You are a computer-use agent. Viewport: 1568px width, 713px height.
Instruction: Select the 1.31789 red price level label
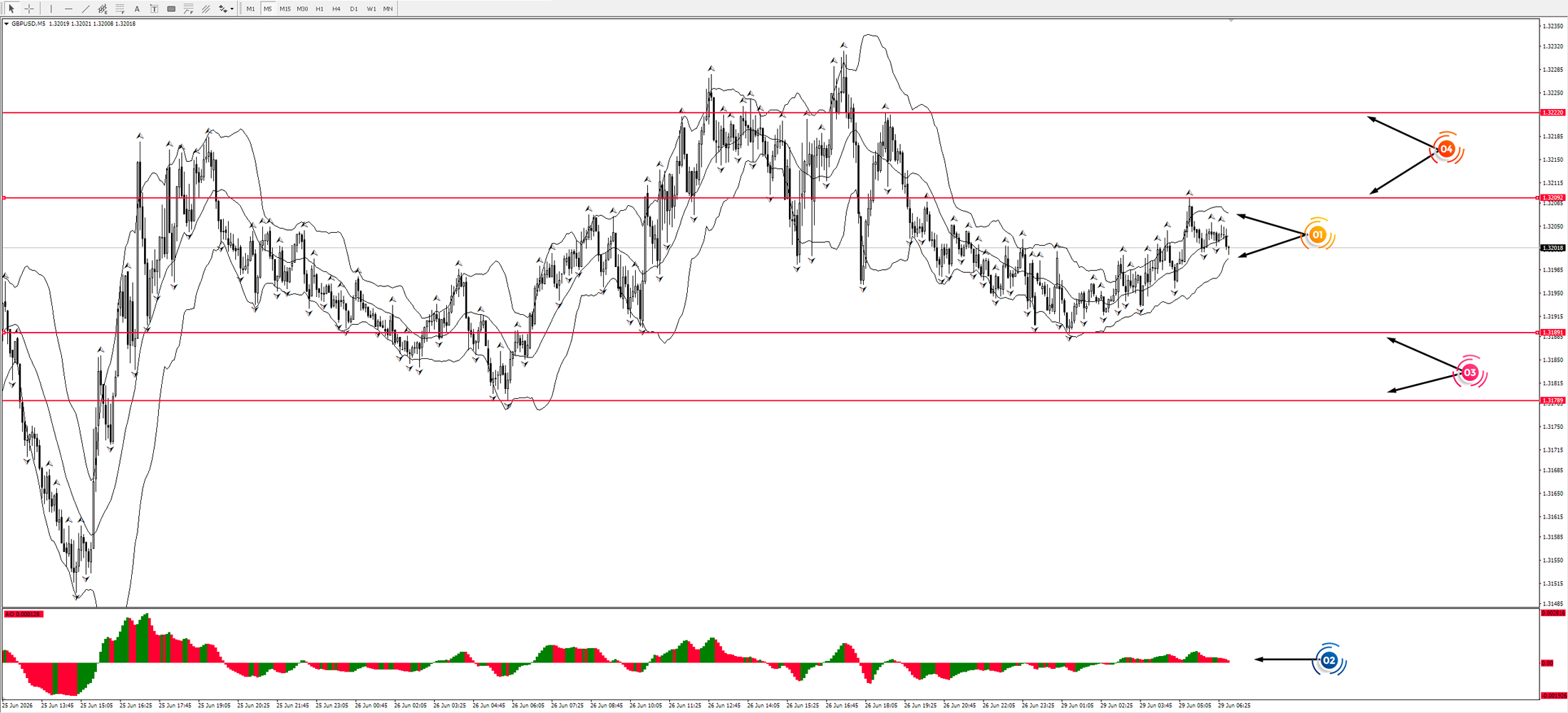[x=1553, y=400]
